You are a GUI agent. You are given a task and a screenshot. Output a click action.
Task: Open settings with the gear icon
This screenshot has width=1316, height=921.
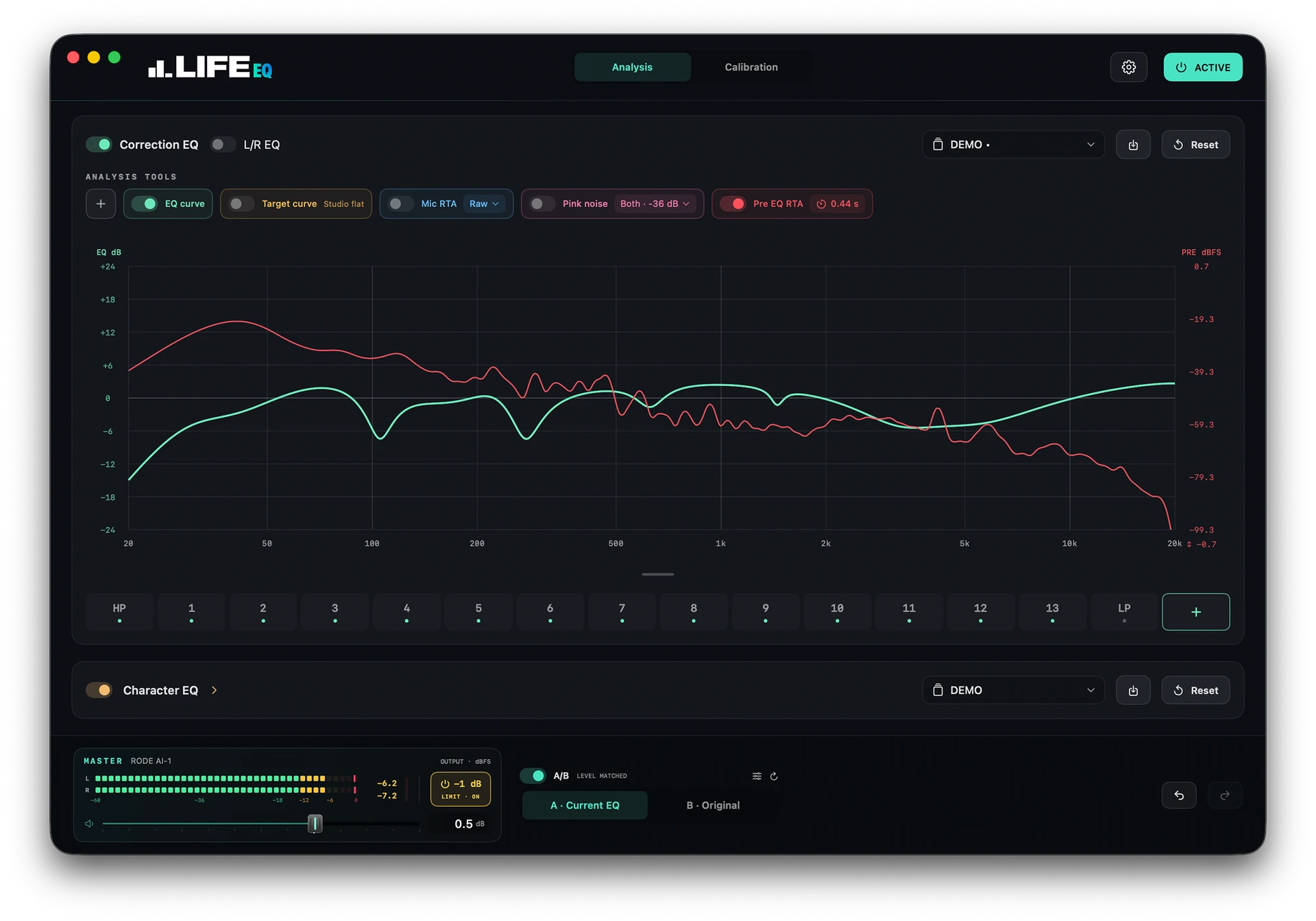pos(1128,67)
